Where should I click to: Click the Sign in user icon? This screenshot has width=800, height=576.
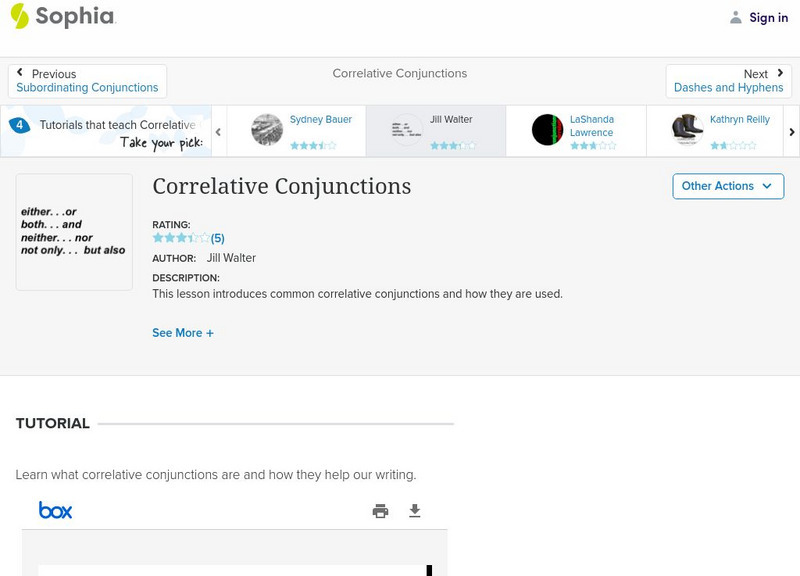pos(736,17)
